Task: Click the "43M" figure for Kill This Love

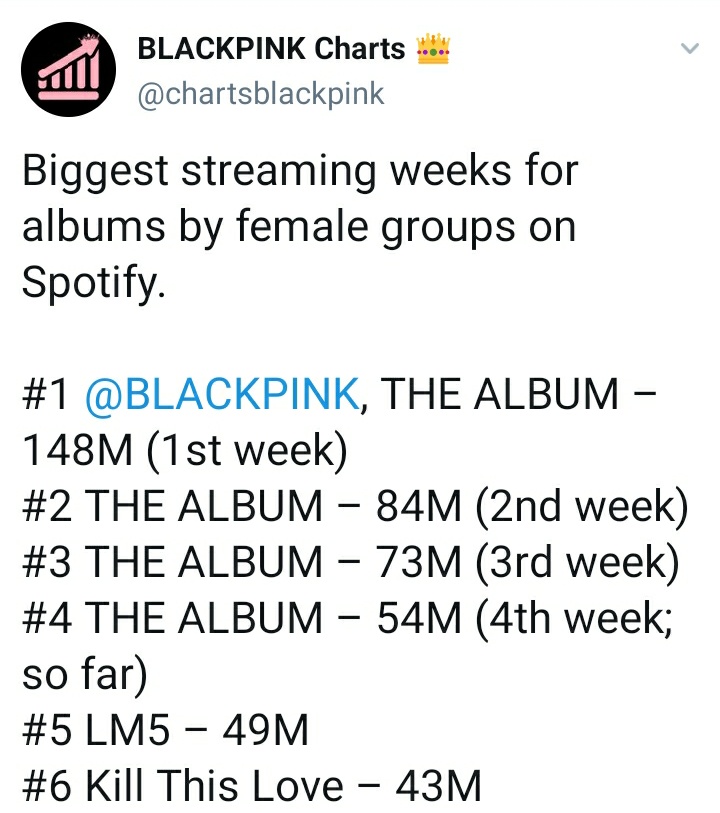Action: click(439, 786)
